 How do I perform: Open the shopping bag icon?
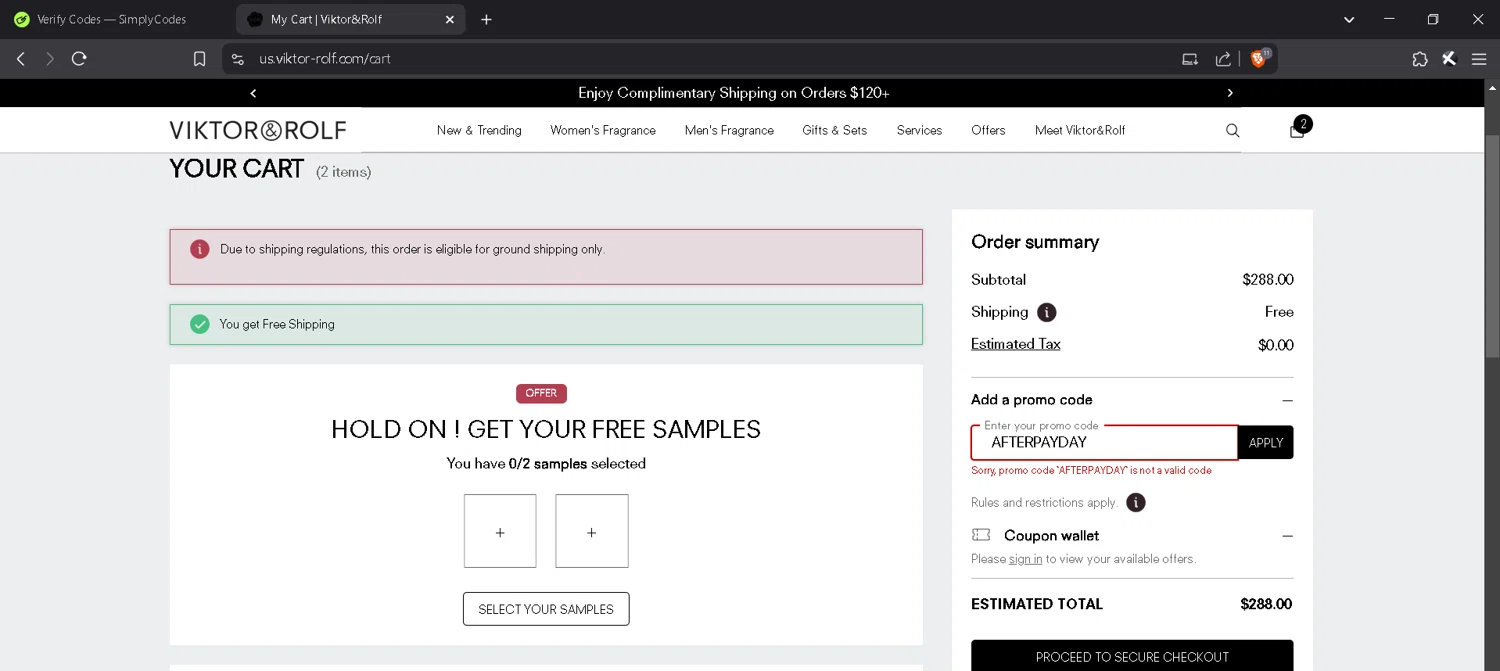1298,130
